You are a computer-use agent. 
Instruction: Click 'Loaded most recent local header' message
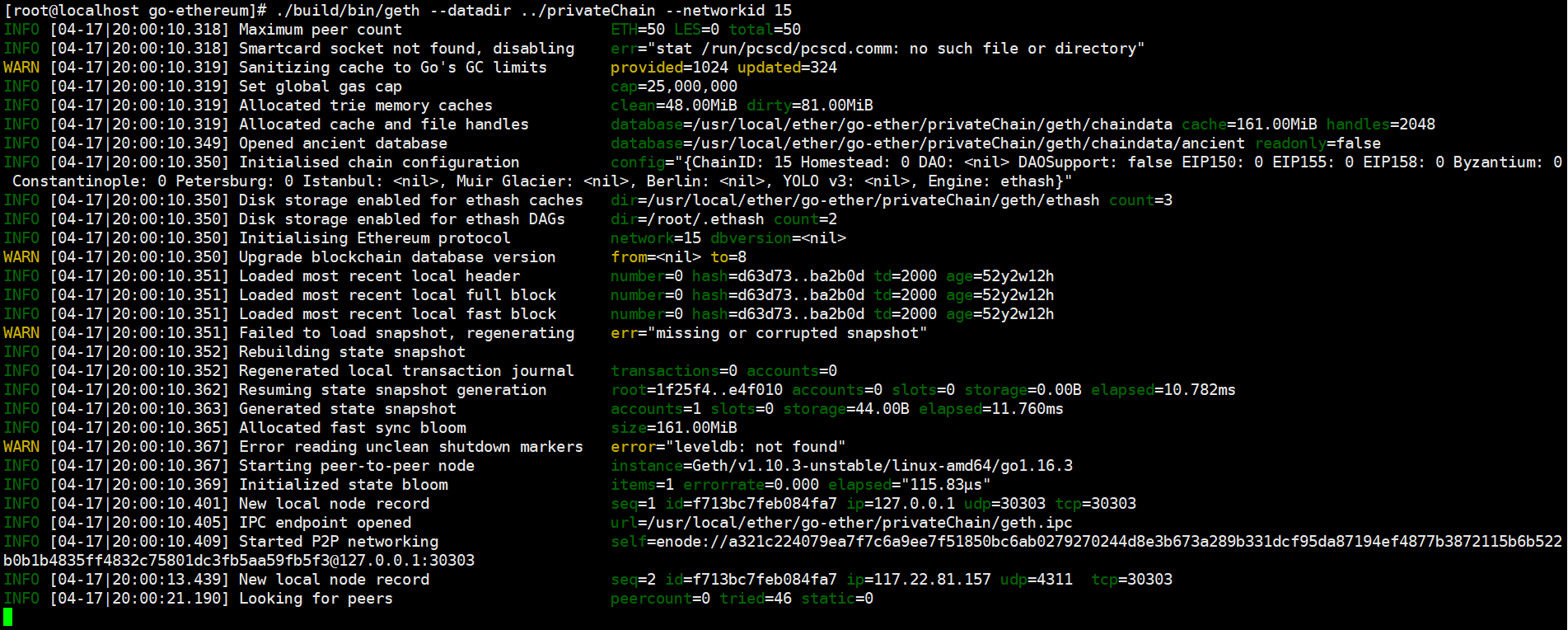point(379,276)
